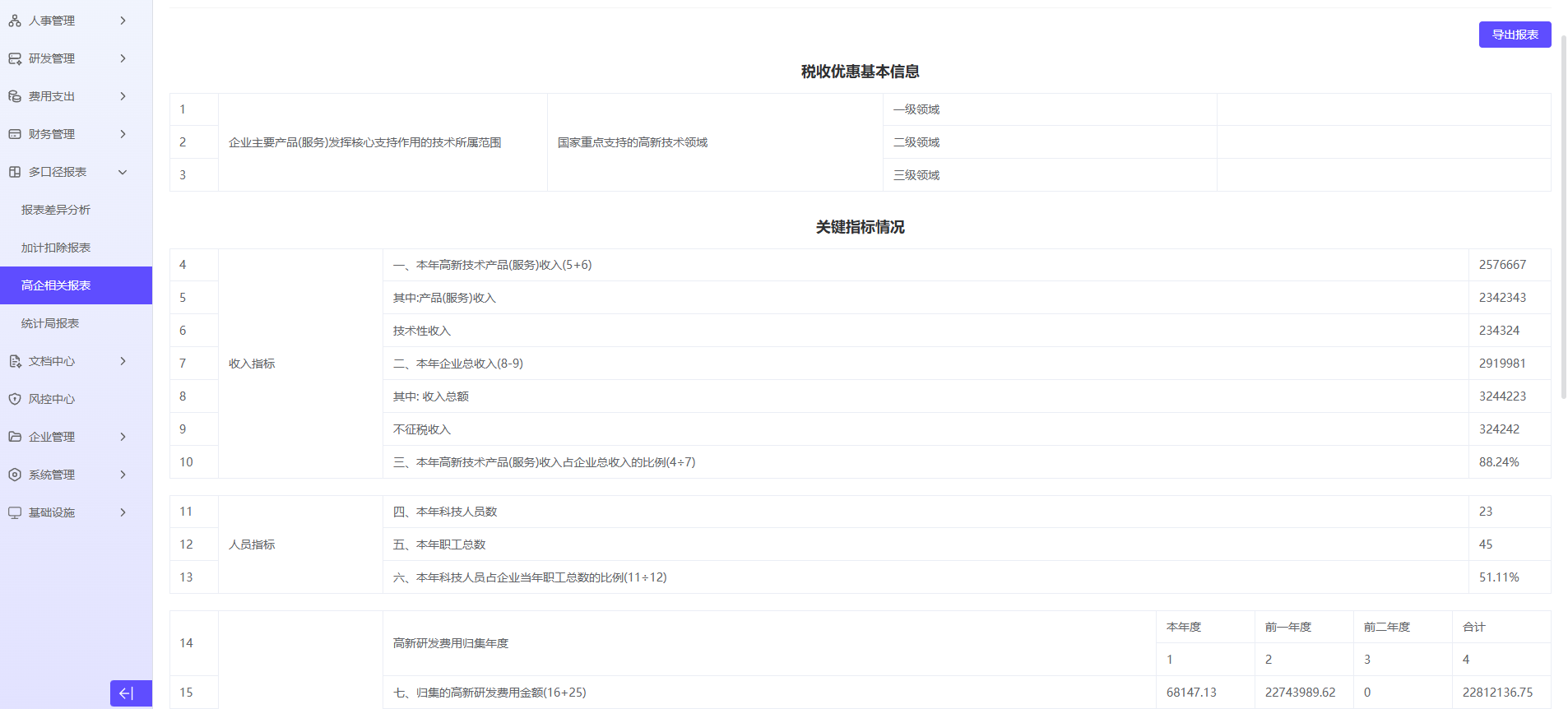The width and height of the screenshot is (1568, 709).
Task: Expand the 基础设施 chevron
Action: (123, 512)
